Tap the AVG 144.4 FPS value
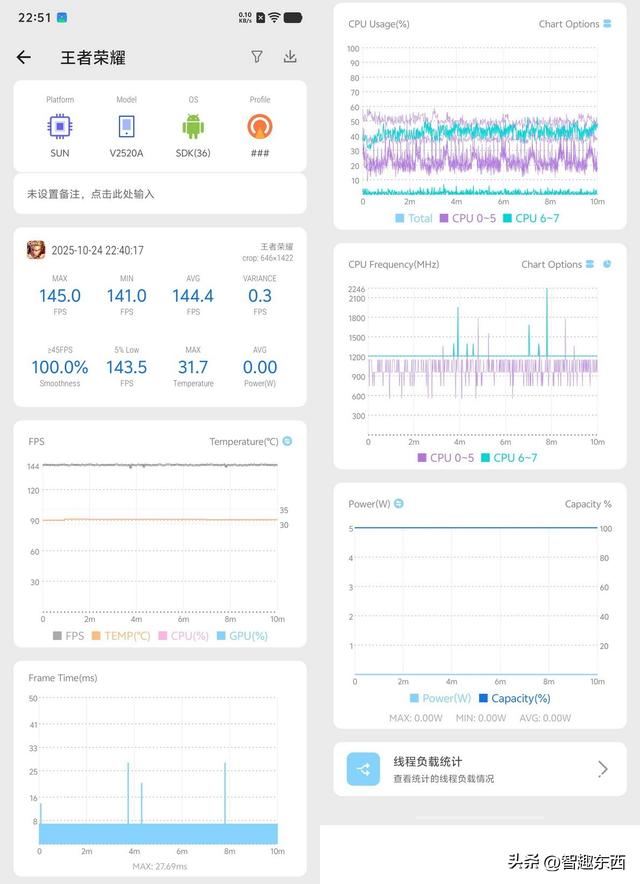This screenshot has width=640, height=884. (x=193, y=295)
